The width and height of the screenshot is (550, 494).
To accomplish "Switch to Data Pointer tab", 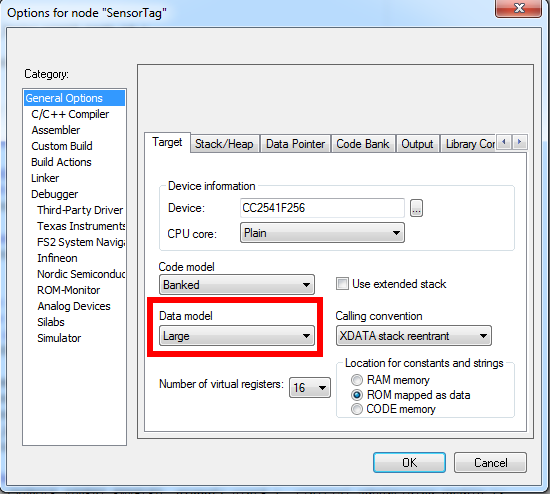I will pyautogui.click(x=295, y=144).
